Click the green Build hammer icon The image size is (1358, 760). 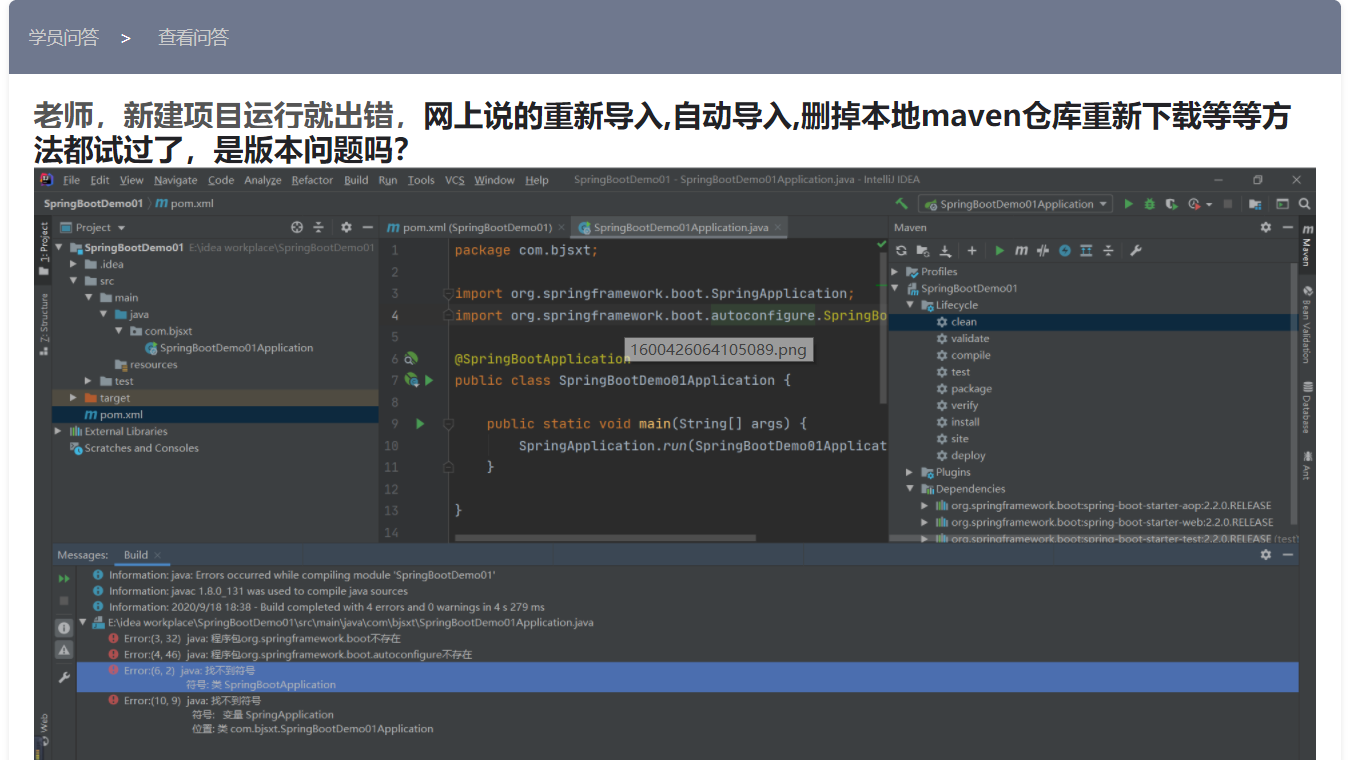902,204
